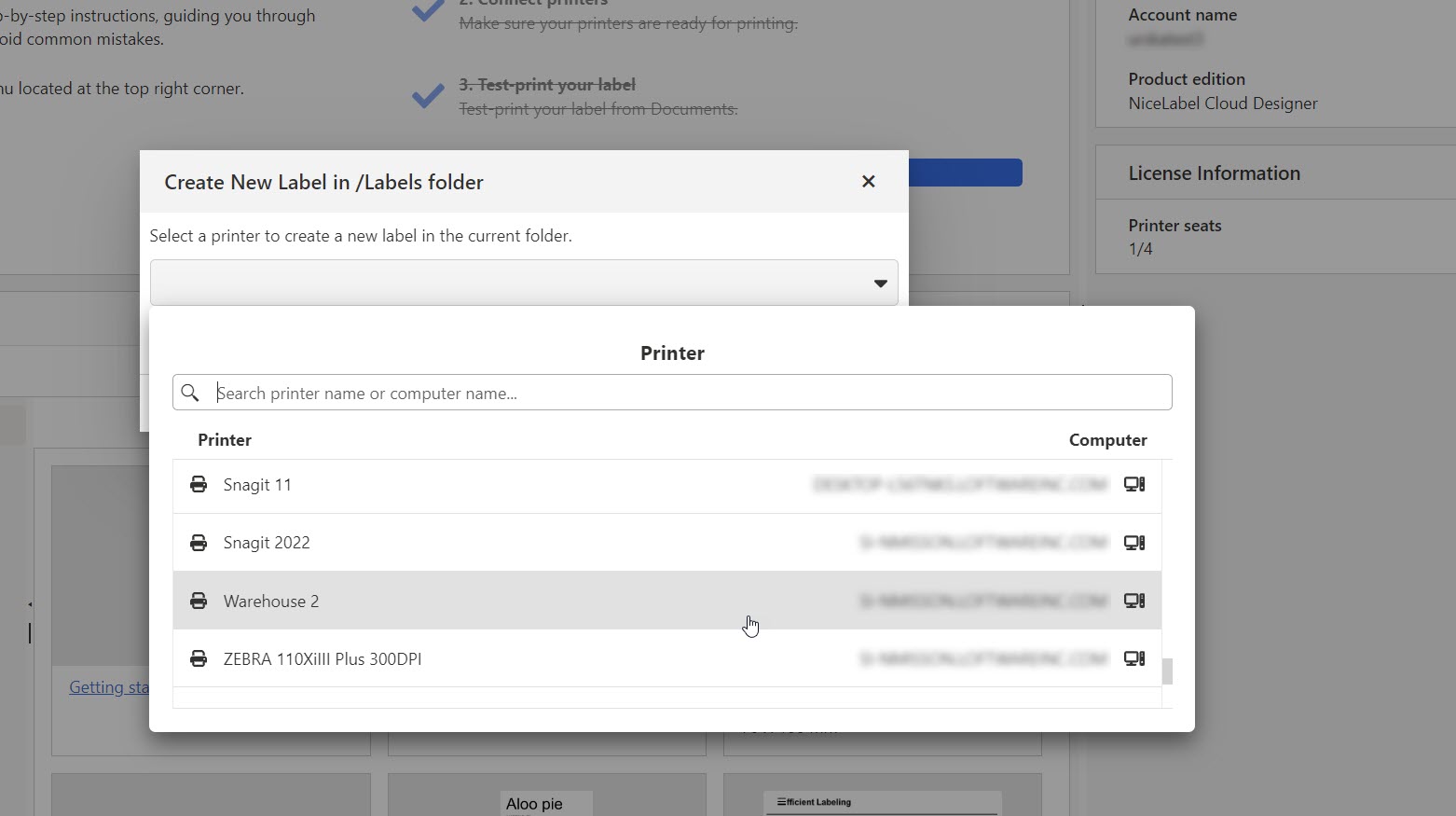Click the computer icon in Snagit 11 row
Image resolution: width=1456 pixels, height=816 pixels.
pyautogui.click(x=1133, y=484)
